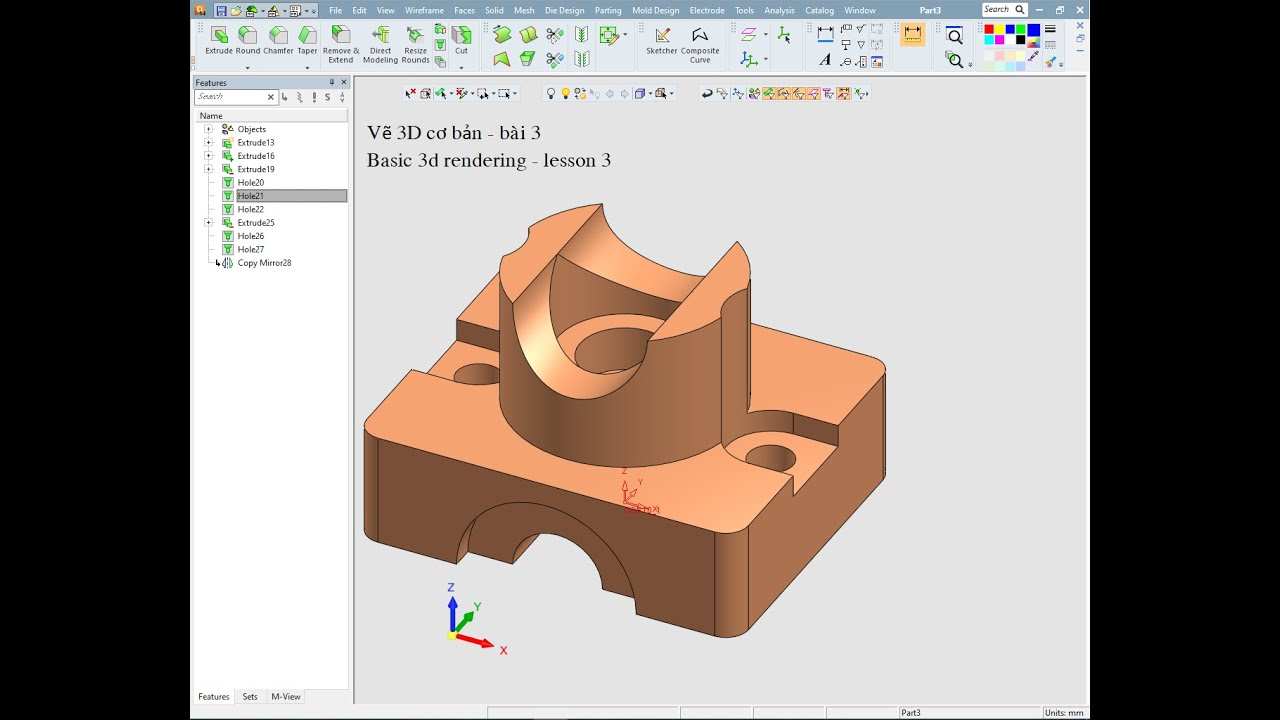
Task: Select Hole27 in the feature tree
Action: click(251, 249)
